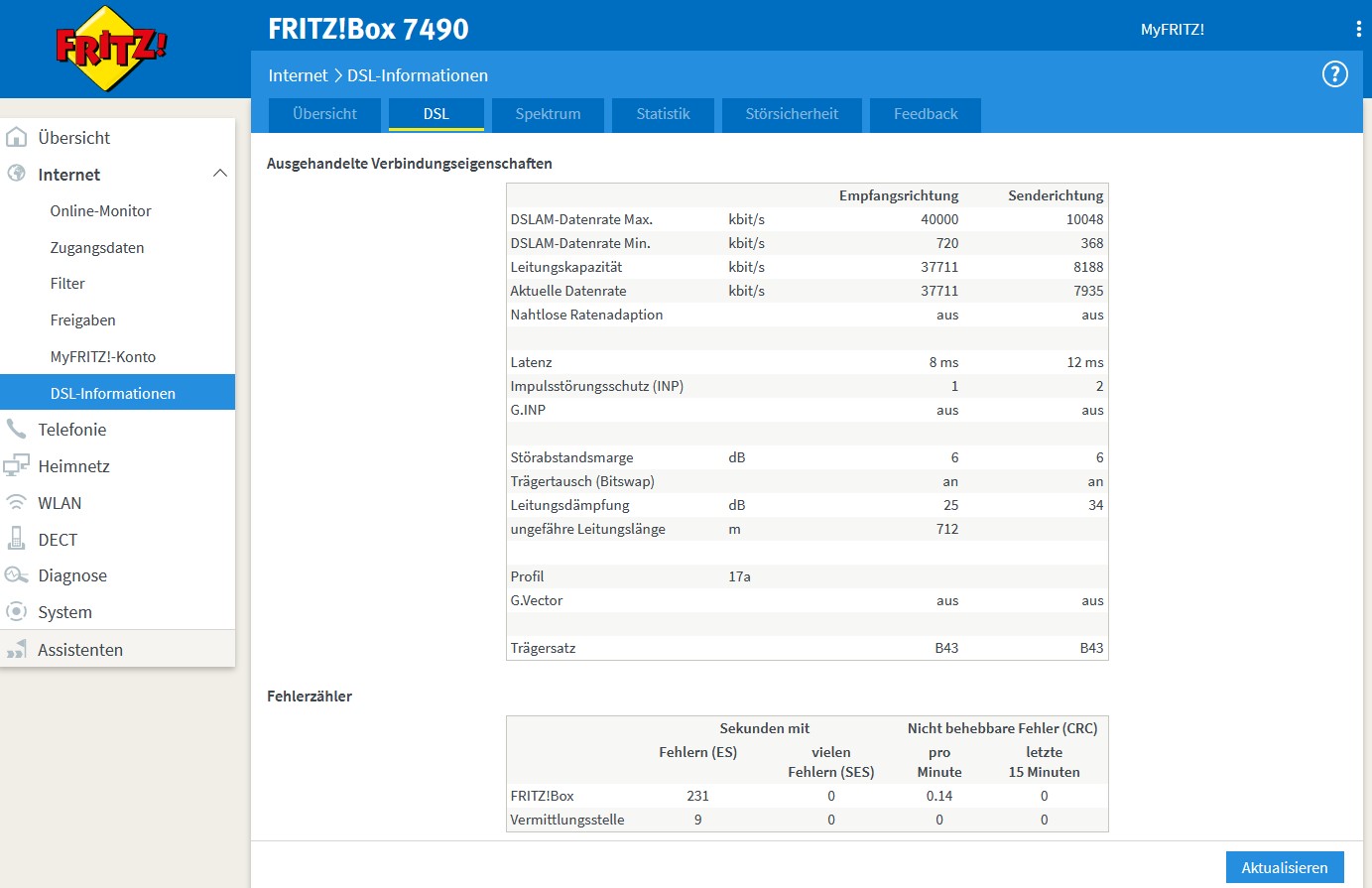The height and width of the screenshot is (888, 1372).
Task: Open the Spektrum tab
Action: click(548, 114)
